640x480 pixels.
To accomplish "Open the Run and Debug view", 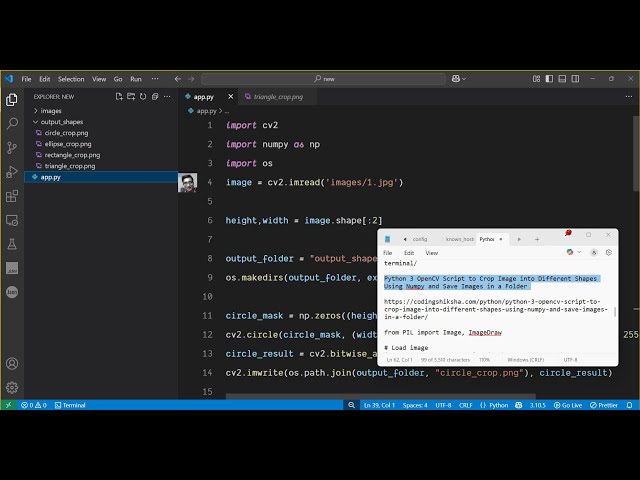I will (x=12, y=172).
